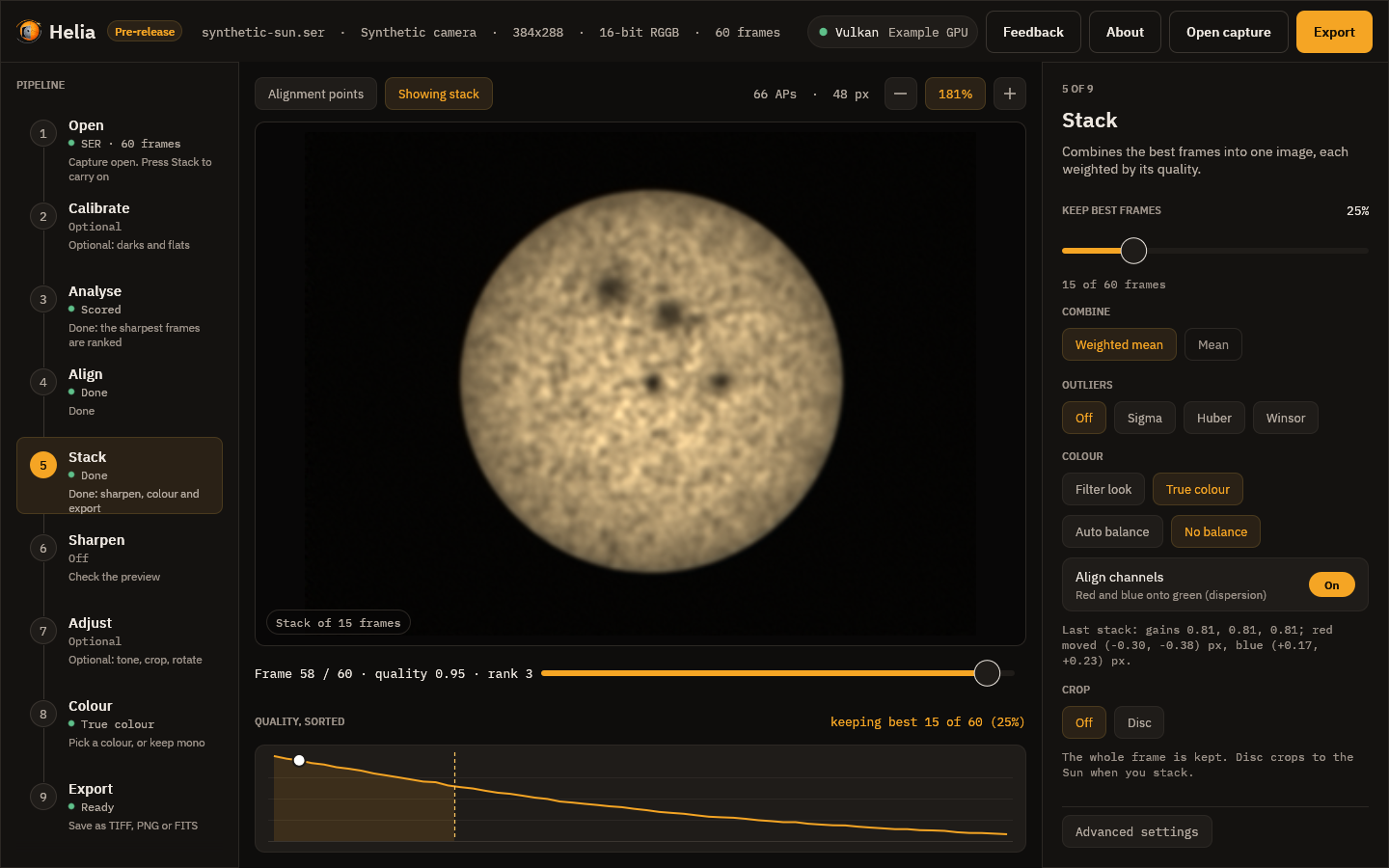Click the Helia sun logo icon
This screenshot has height=868, width=1389.
tap(29, 32)
